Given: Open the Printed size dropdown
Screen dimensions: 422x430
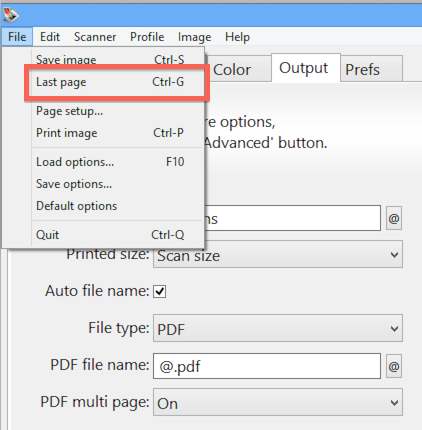Looking at the screenshot, I should [278, 255].
